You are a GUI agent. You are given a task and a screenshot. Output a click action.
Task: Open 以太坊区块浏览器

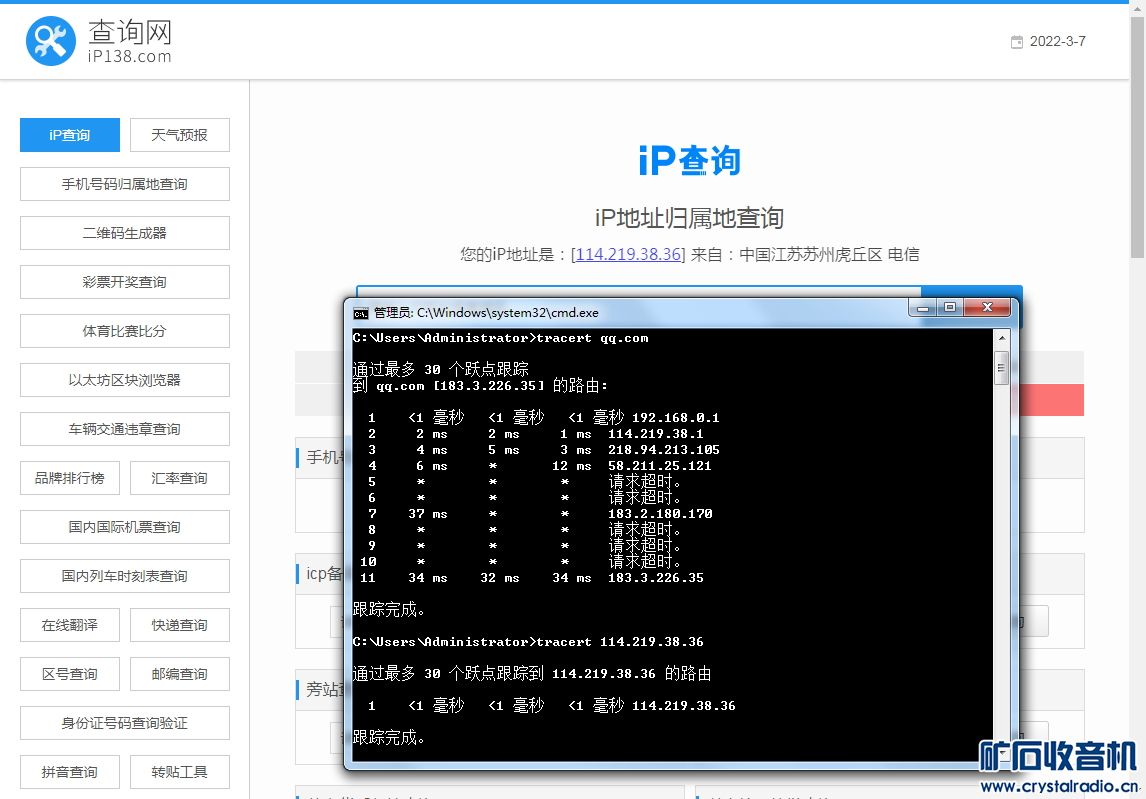pyautogui.click(x=125, y=380)
